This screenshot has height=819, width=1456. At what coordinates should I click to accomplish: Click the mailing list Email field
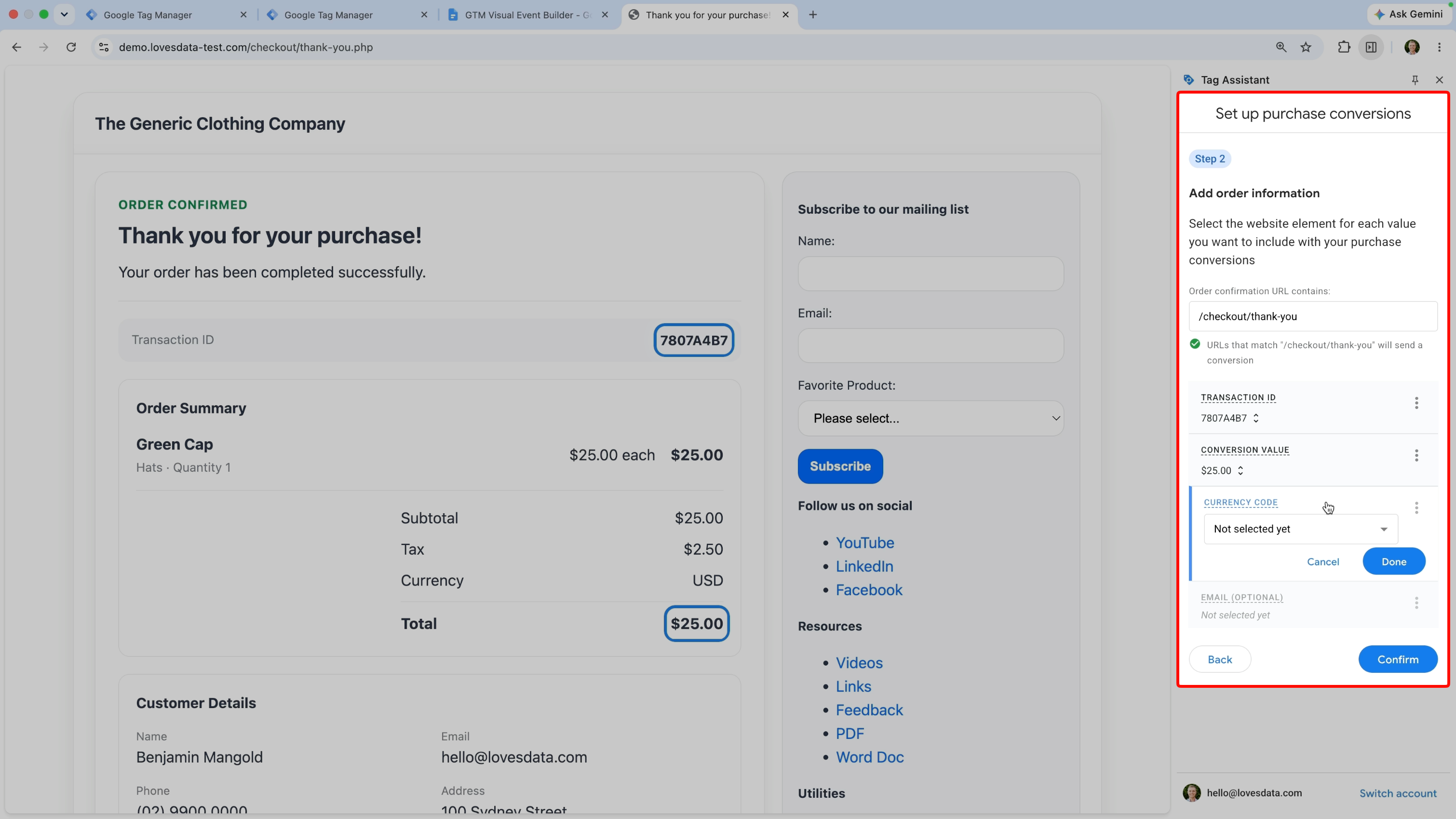pos(930,345)
